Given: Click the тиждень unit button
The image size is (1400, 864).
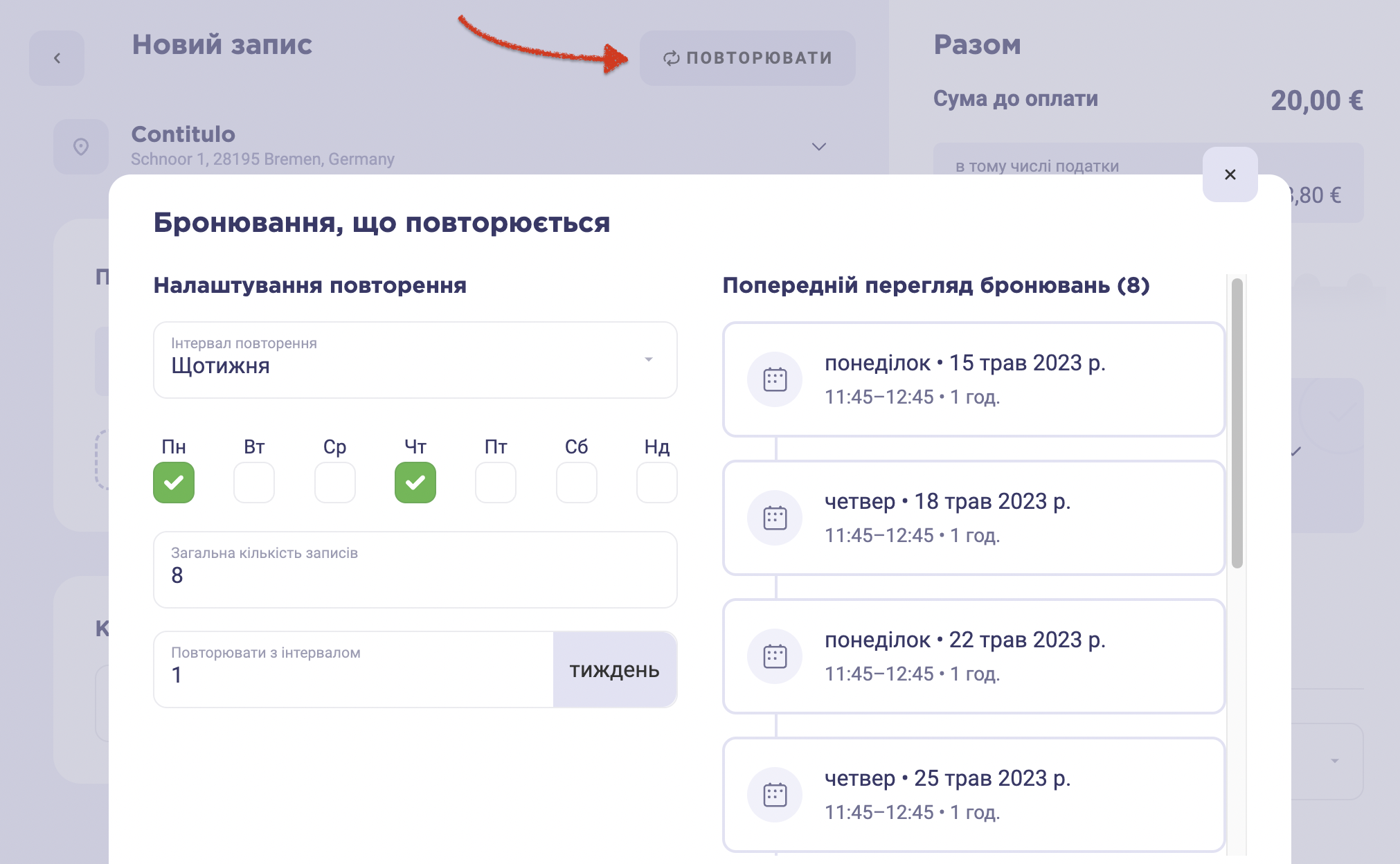Looking at the screenshot, I should (615, 669).
